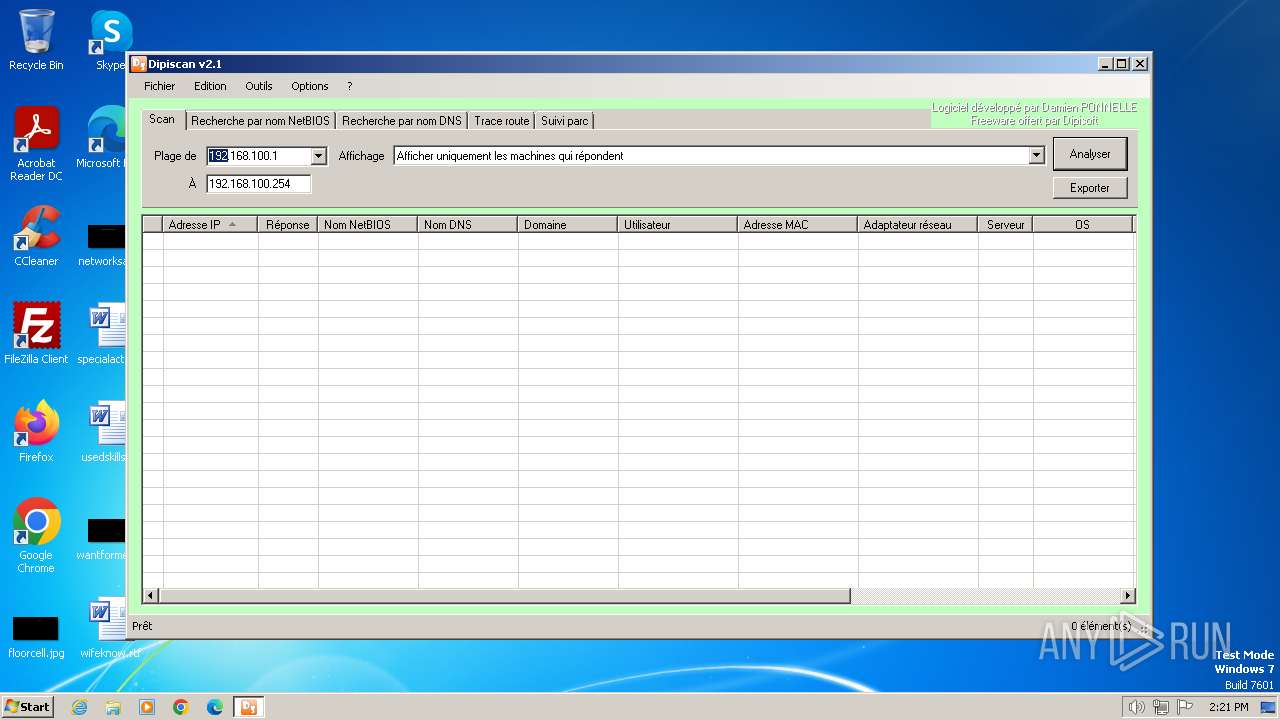Switch to the Trace route tab

[x=502, y=121]
